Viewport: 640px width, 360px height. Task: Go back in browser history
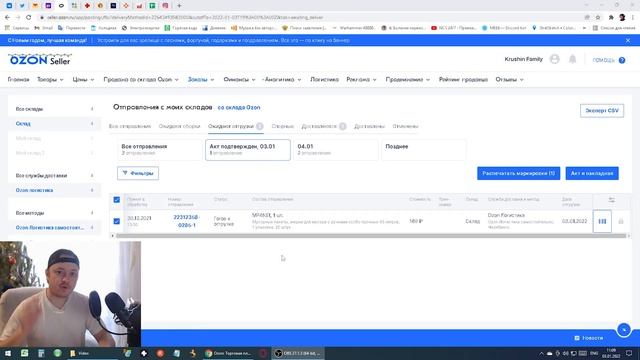coord(7,17)
